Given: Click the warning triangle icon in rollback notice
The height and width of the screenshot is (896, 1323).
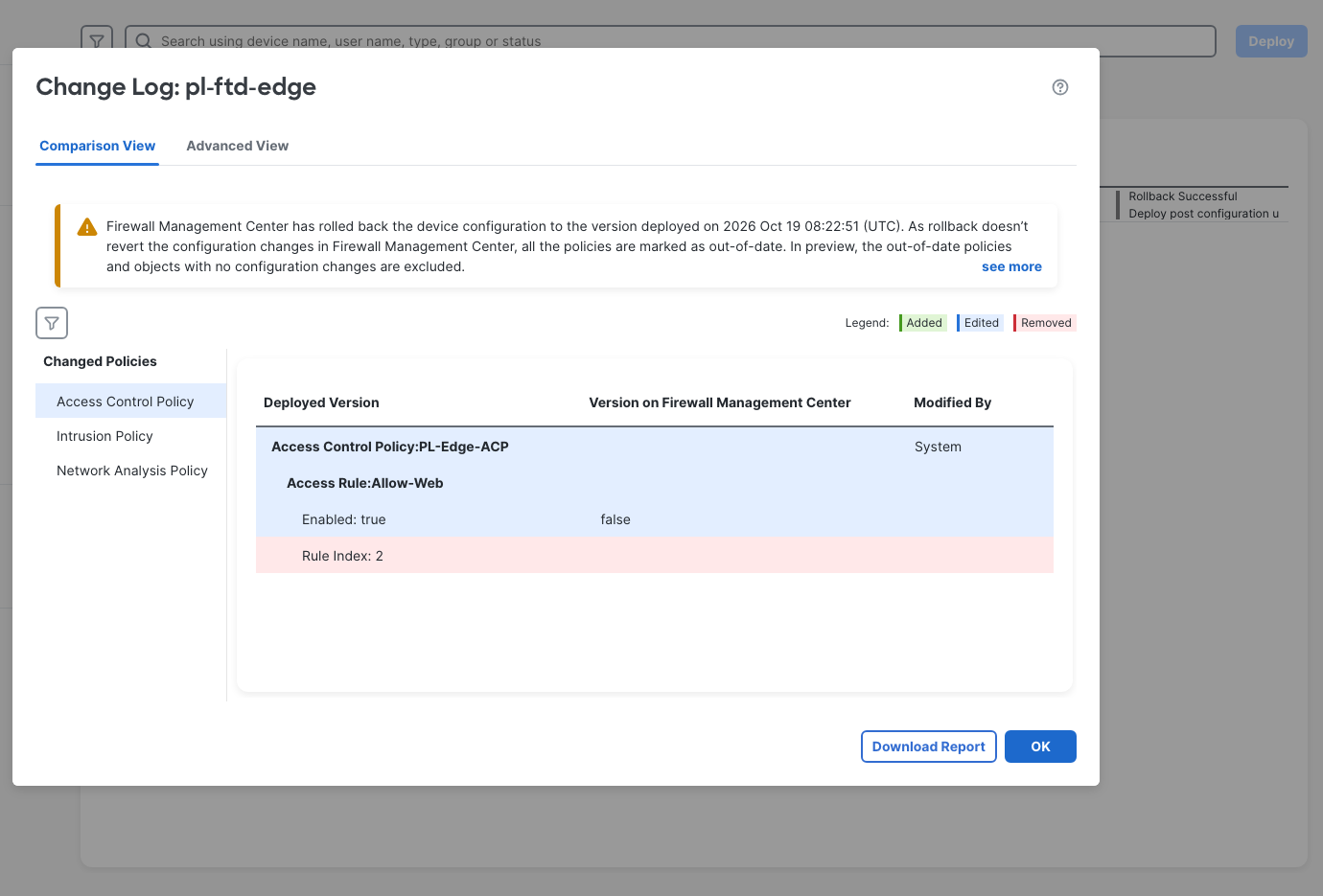Looking at the screenshot, I should tap(87, 227).
